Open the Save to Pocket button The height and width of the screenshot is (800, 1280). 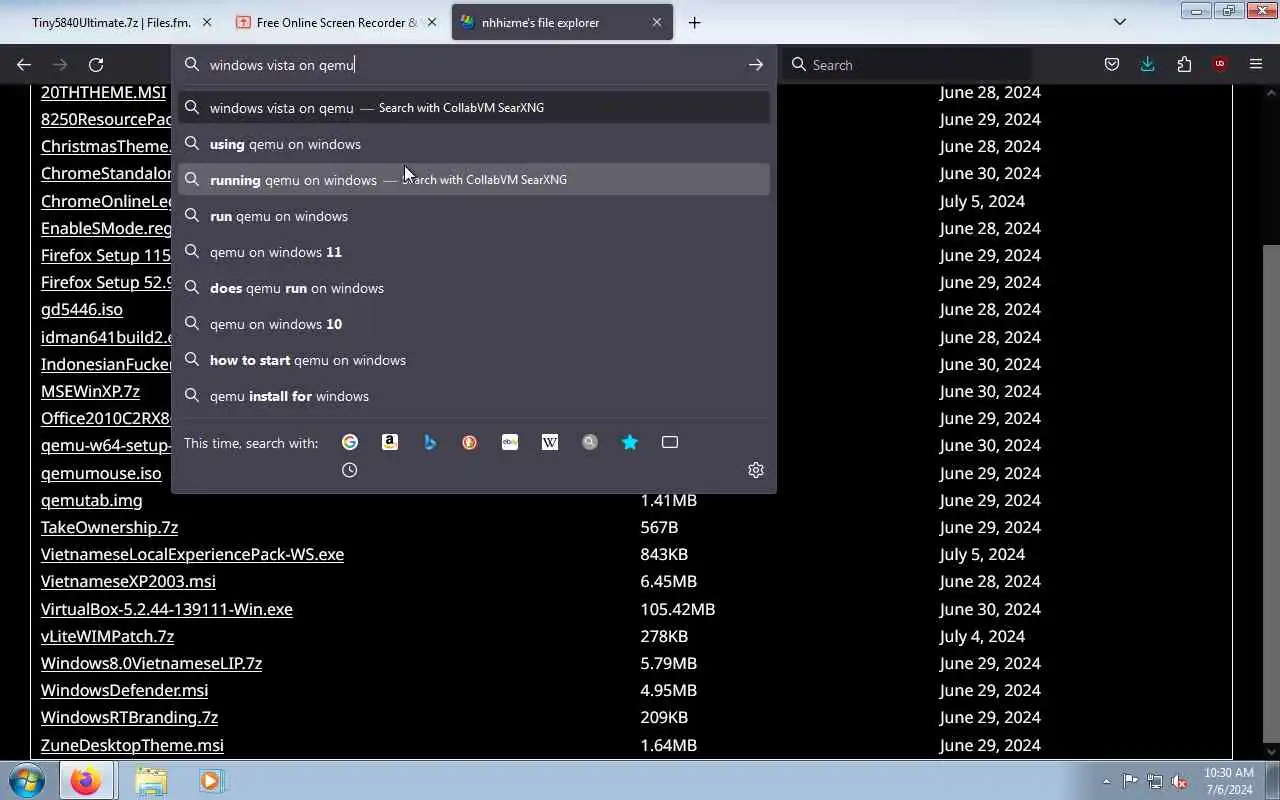tap(1112, 65)
